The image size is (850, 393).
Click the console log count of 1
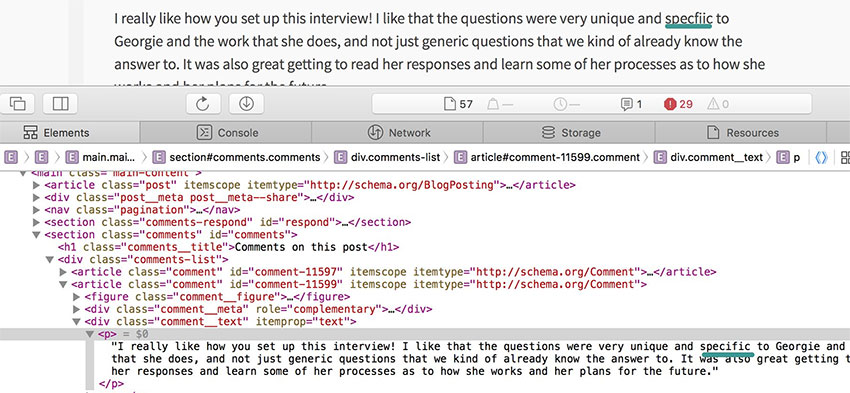click(632, 104)
